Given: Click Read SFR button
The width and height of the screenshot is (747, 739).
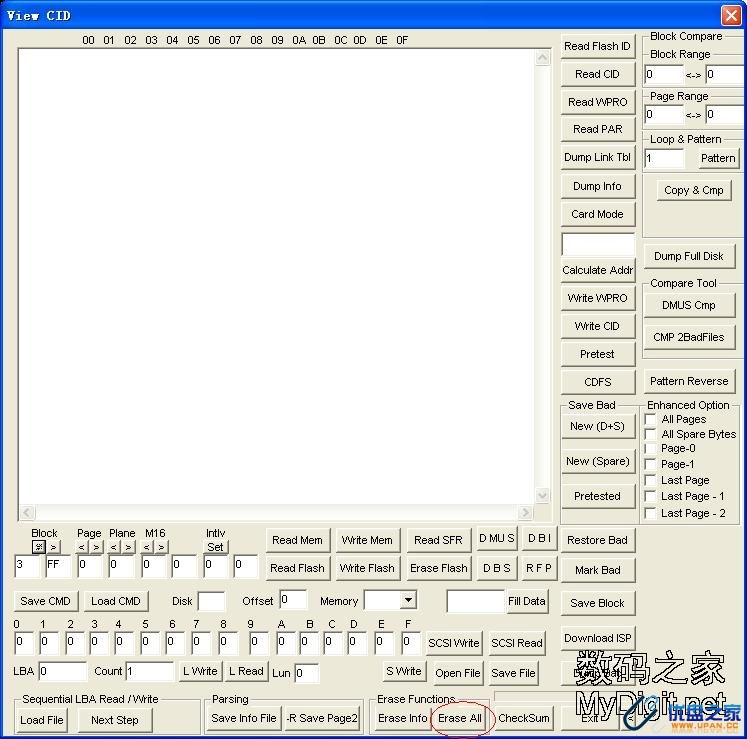Looking at the screenshot, I should point(438,540).
